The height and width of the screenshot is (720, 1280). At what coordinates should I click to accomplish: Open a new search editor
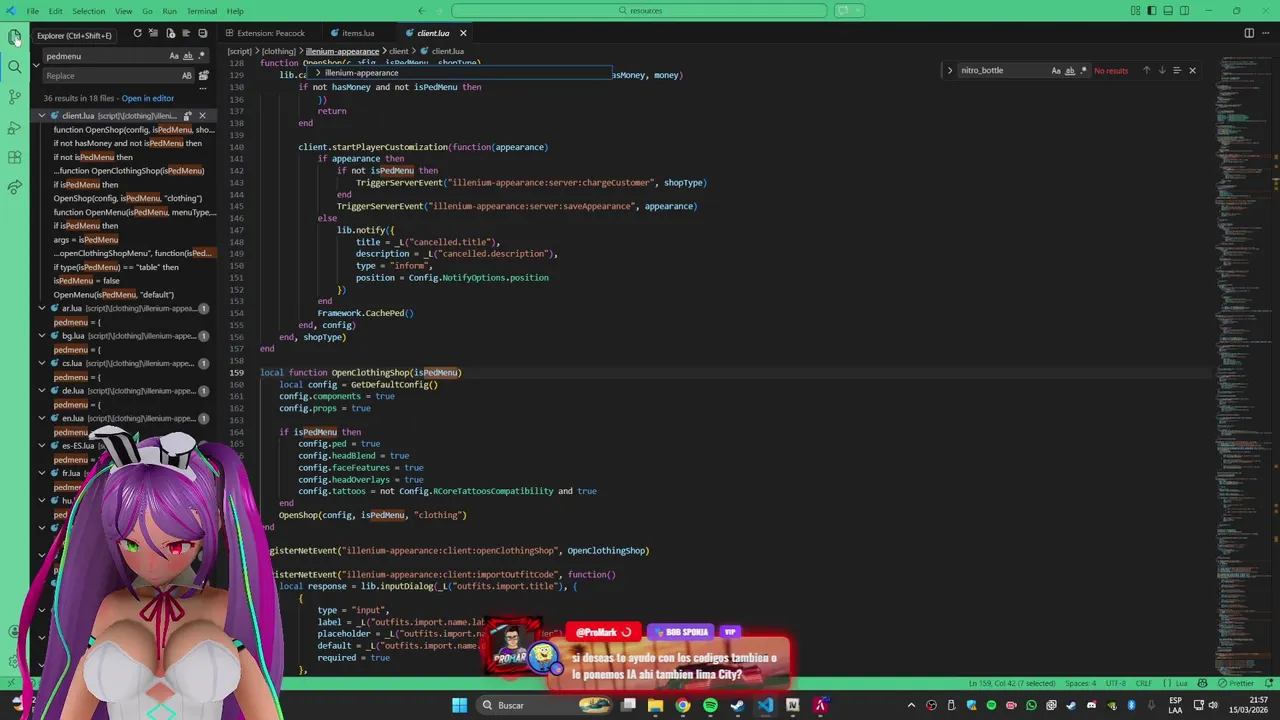pos(170,34)
